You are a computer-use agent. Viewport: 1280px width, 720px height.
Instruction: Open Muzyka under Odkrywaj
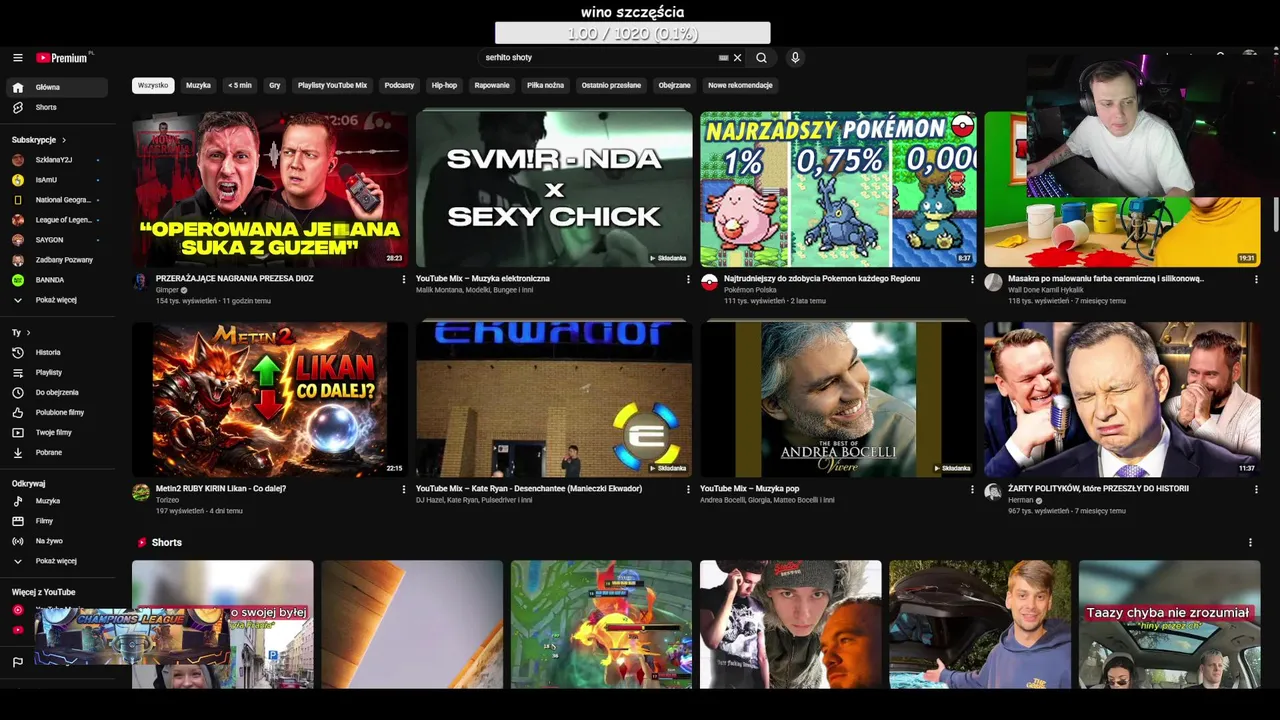click(x=59, y=501)
